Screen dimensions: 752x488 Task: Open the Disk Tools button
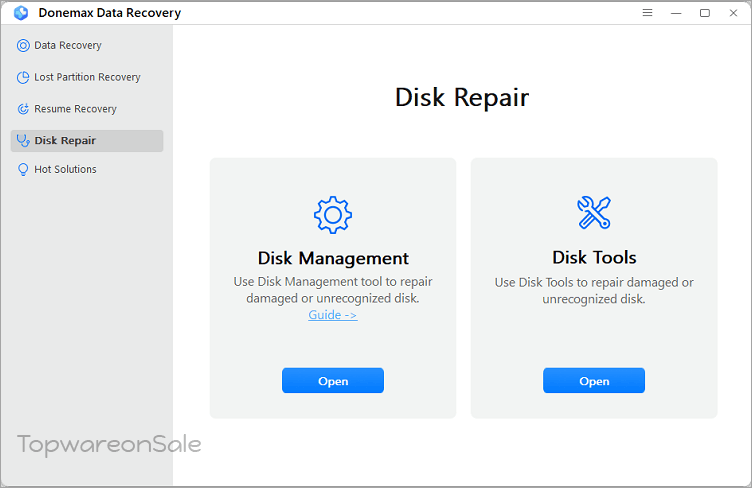pos(594,381)
